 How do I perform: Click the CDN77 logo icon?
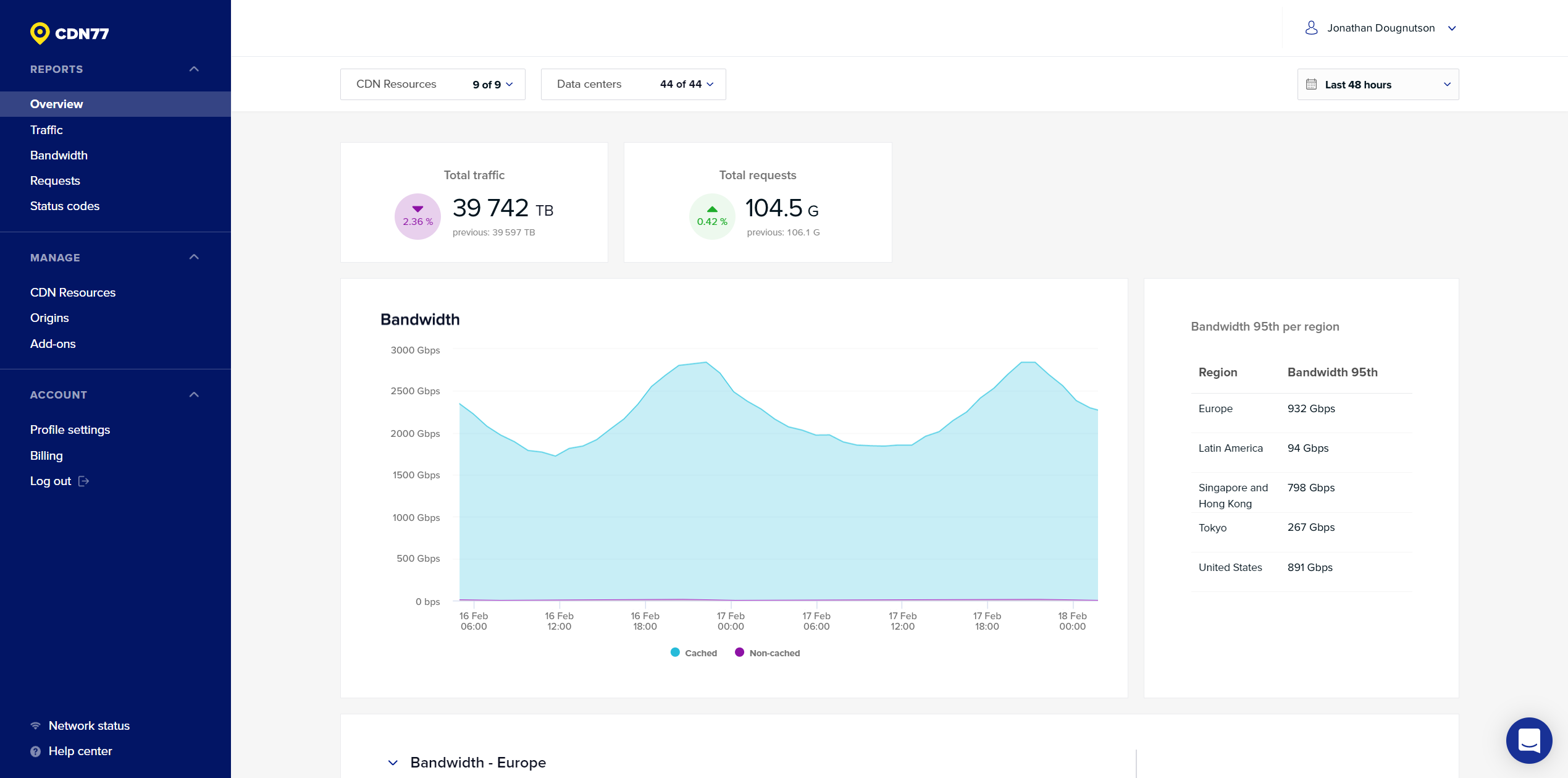(x=40, y=33)
